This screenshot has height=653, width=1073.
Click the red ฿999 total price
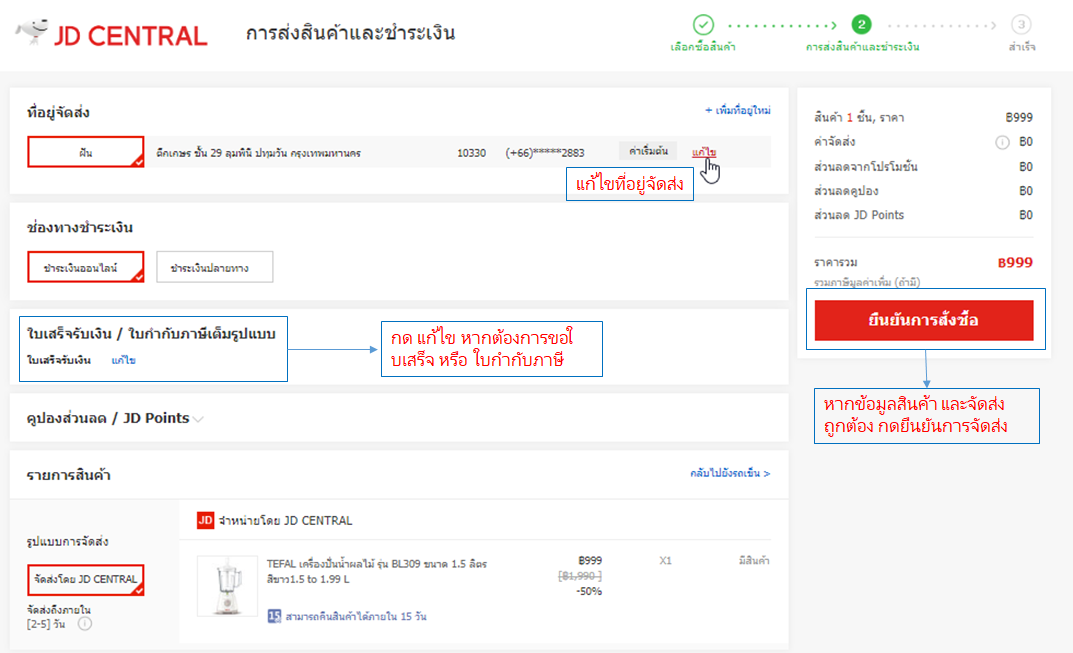point(1015,262)
